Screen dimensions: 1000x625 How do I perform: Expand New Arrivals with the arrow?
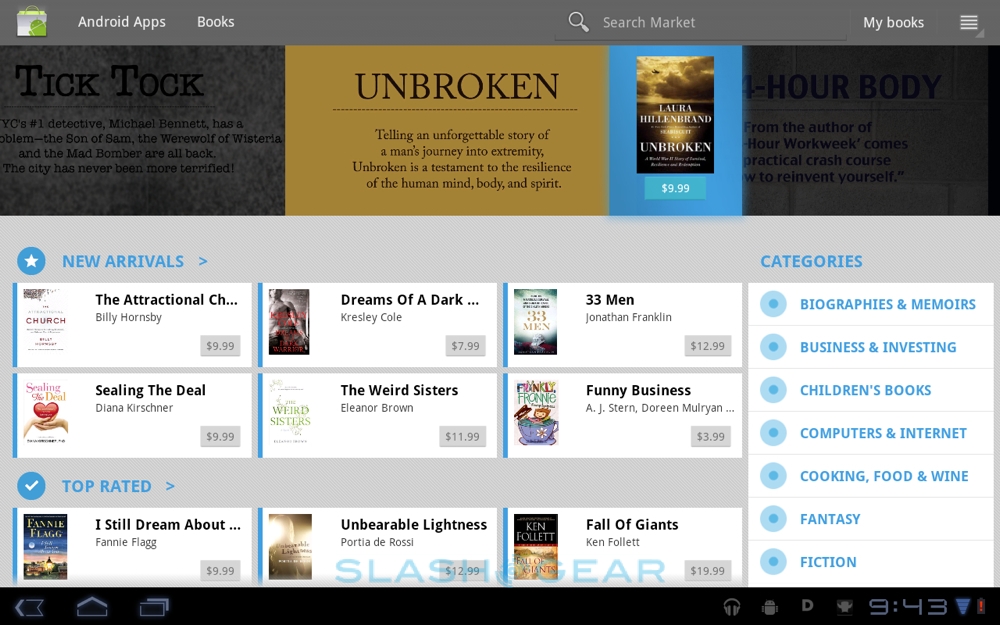click(x=203, y=261)
